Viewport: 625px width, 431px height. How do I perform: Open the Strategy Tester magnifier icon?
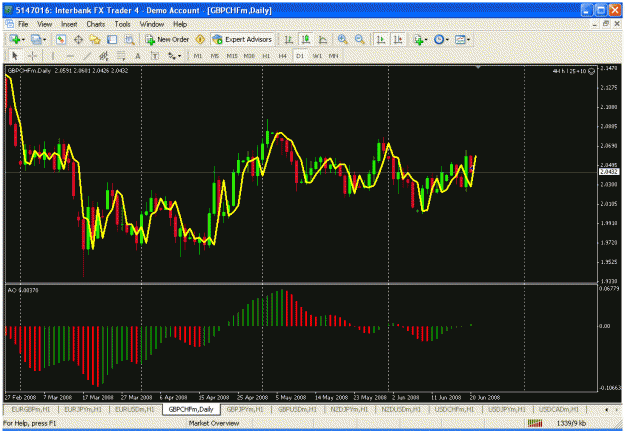[x=130, y=39]
